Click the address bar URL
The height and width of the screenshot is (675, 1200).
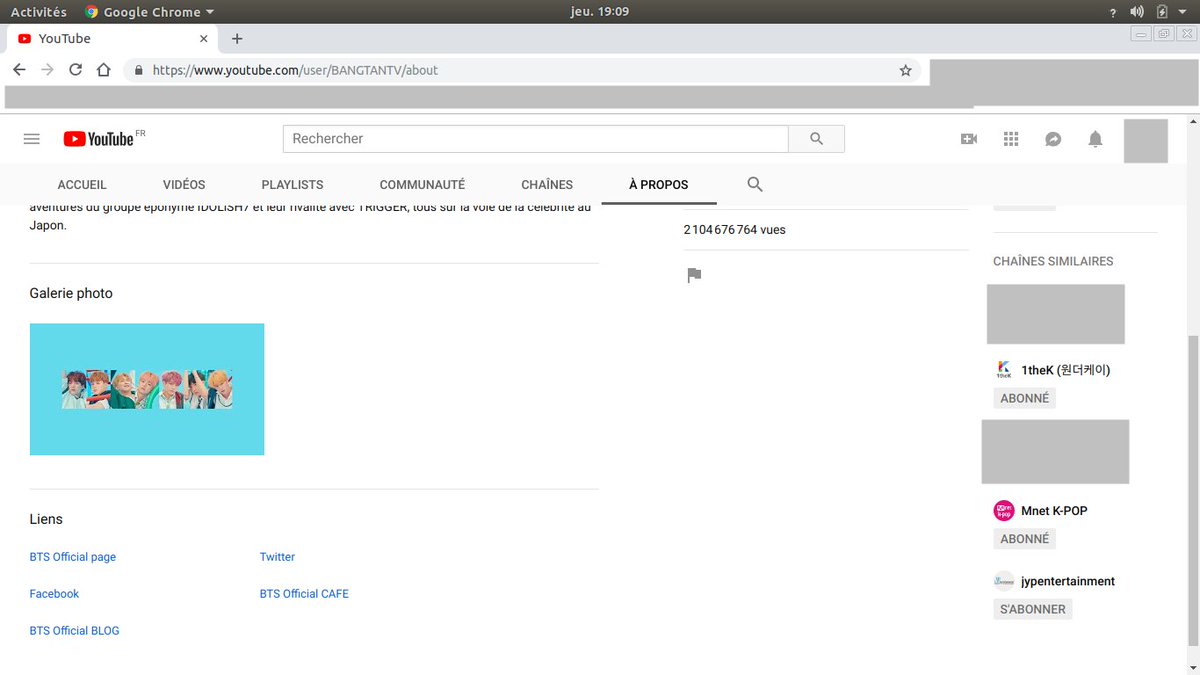tap(295, 71)
